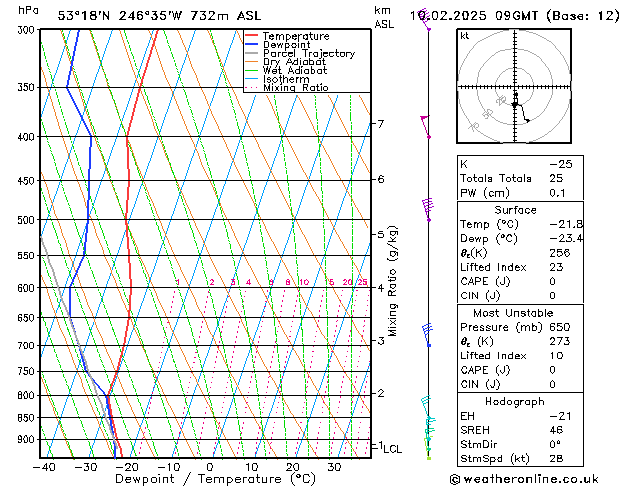Click the '400' hPa pressure label

point(28,137)
